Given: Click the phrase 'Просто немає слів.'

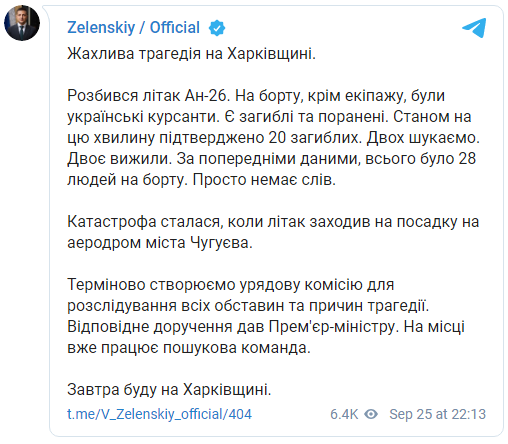Looking at the screenshot, I should click(264, 180).
